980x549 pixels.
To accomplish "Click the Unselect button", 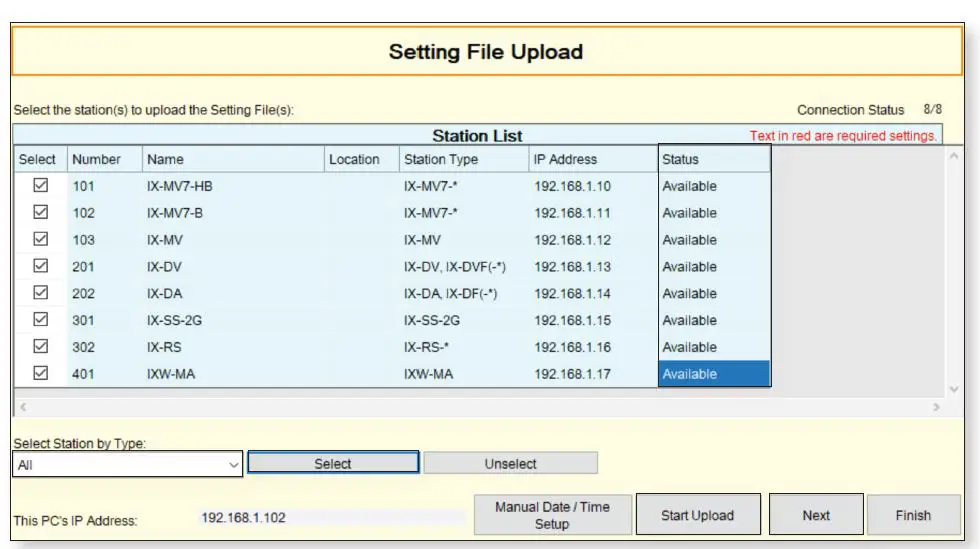I will pyautogui.click(x=511, y=463).
